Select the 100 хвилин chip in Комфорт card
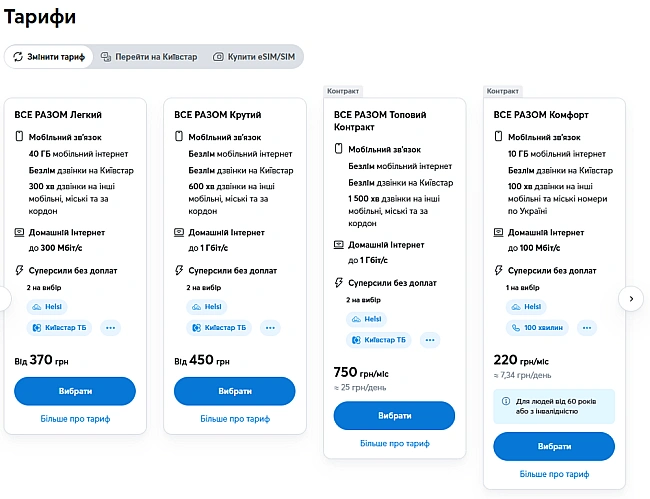650x499 pixels. click(540, 327)
